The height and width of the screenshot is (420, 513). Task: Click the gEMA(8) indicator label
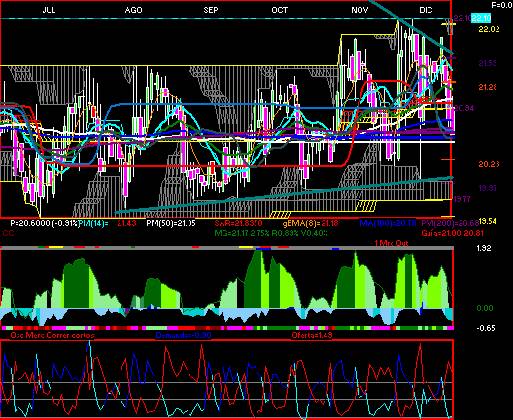(311, 223)
